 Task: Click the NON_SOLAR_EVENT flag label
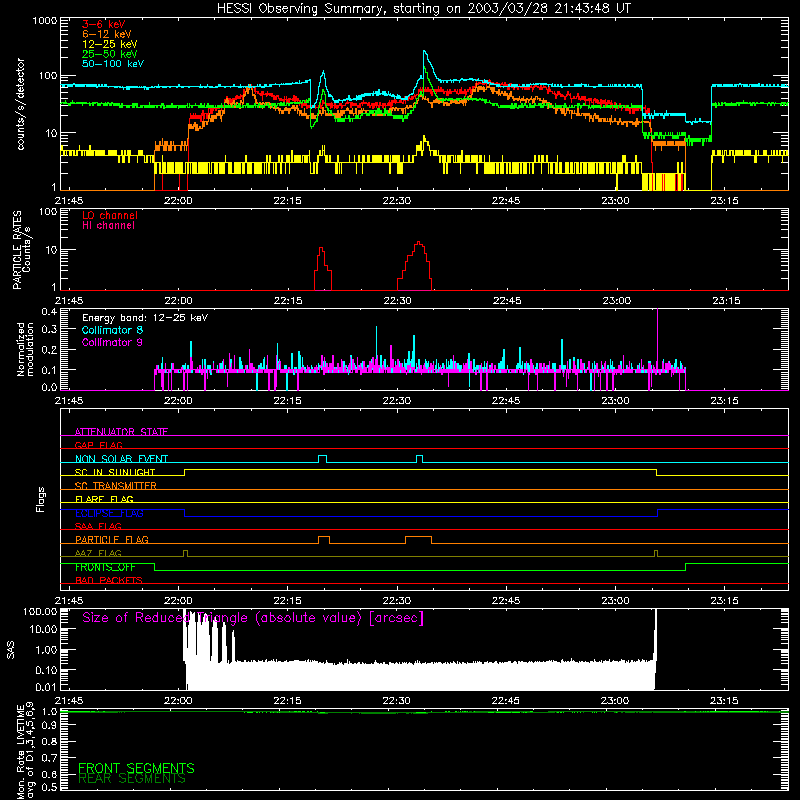click(121, 459)
